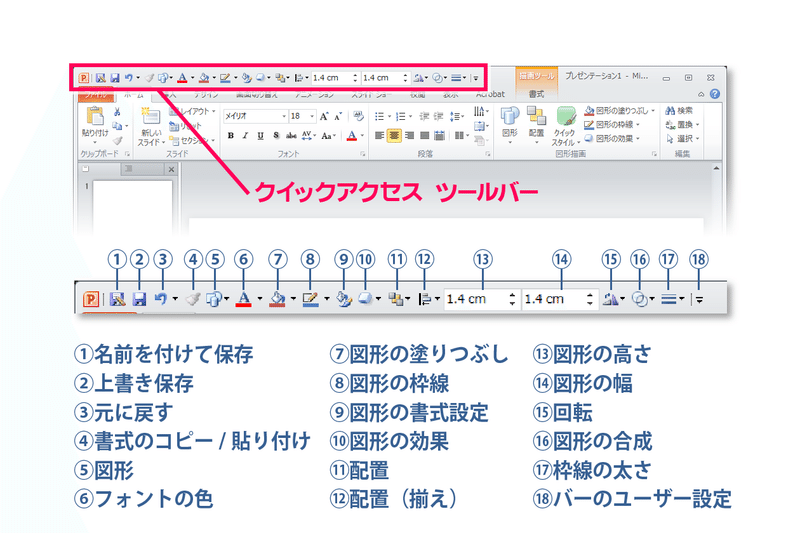The width and height of the screenshot is (800, 533).
Task: Click the floppy Save icon in enlarged toolbar
Action: pos(139,299)
